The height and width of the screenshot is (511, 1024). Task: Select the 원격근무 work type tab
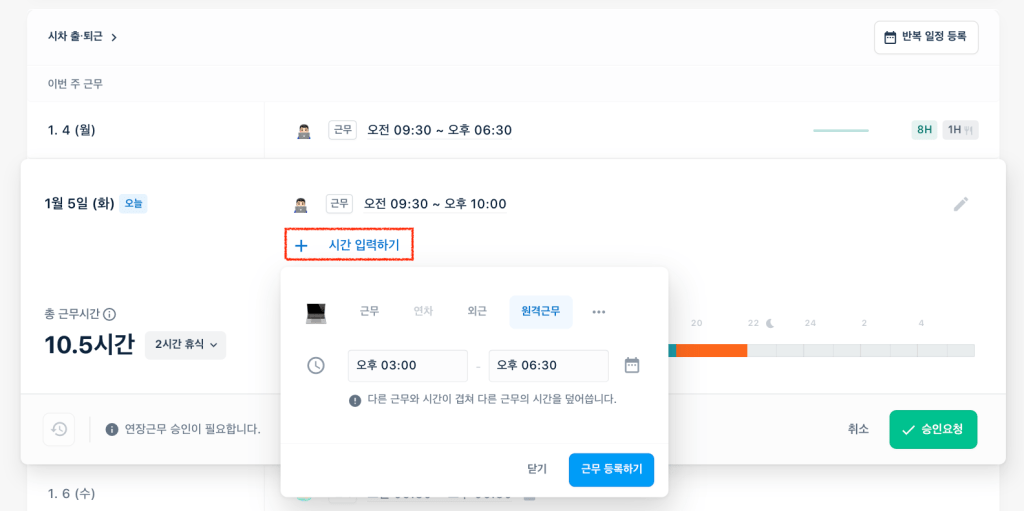pyautogui.click(x=541, y=312)
